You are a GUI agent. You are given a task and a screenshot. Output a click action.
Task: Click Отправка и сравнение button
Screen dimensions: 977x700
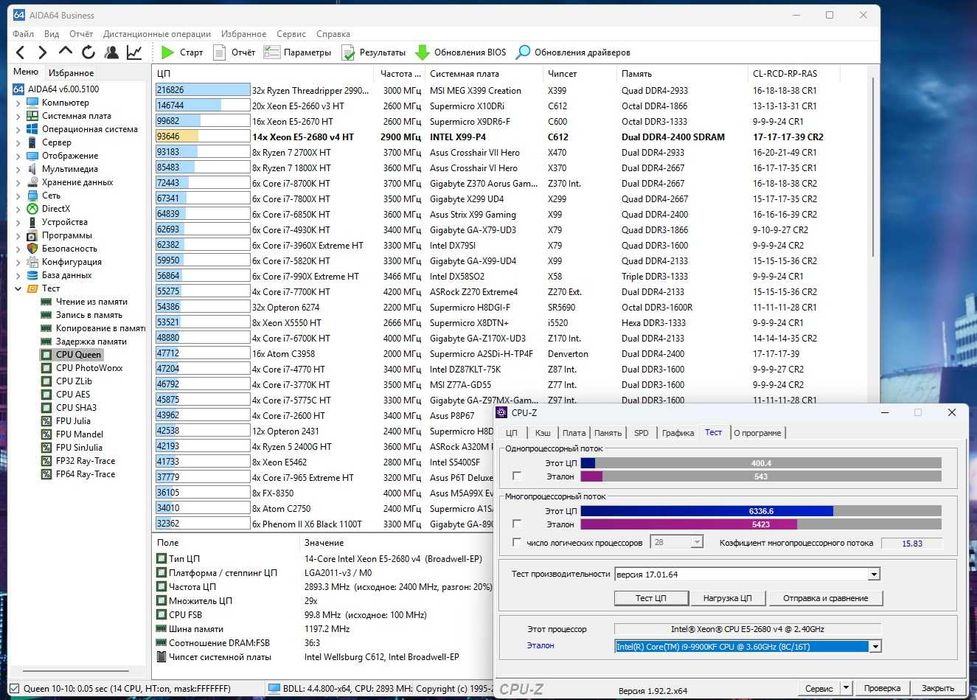(x=825, y=598)
